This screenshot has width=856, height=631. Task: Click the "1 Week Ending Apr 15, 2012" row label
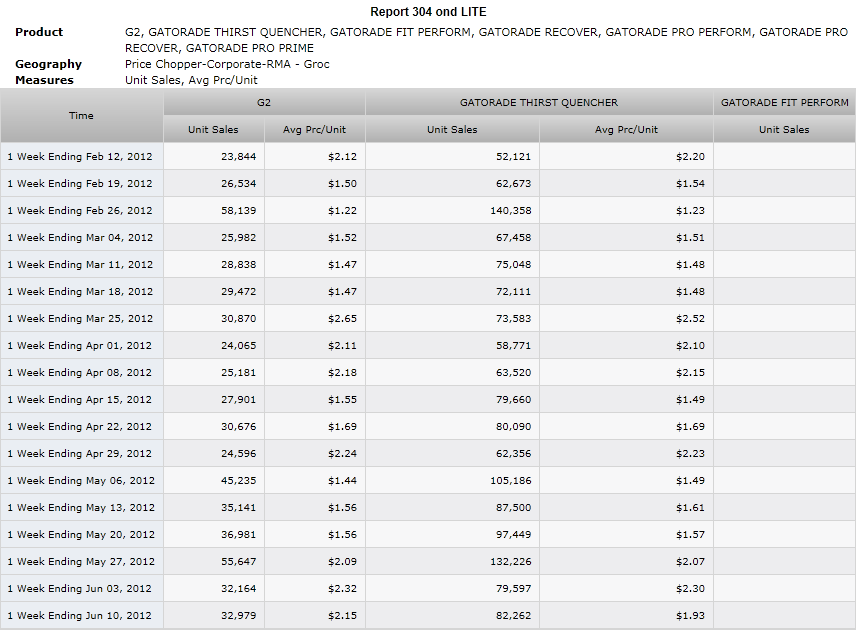click(x=79, y=400)
